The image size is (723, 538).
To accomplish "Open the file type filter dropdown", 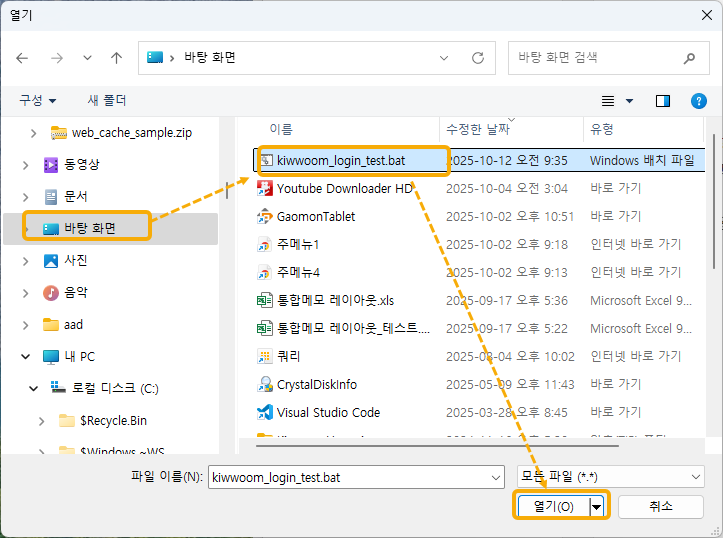I will [x=610, y=477].
